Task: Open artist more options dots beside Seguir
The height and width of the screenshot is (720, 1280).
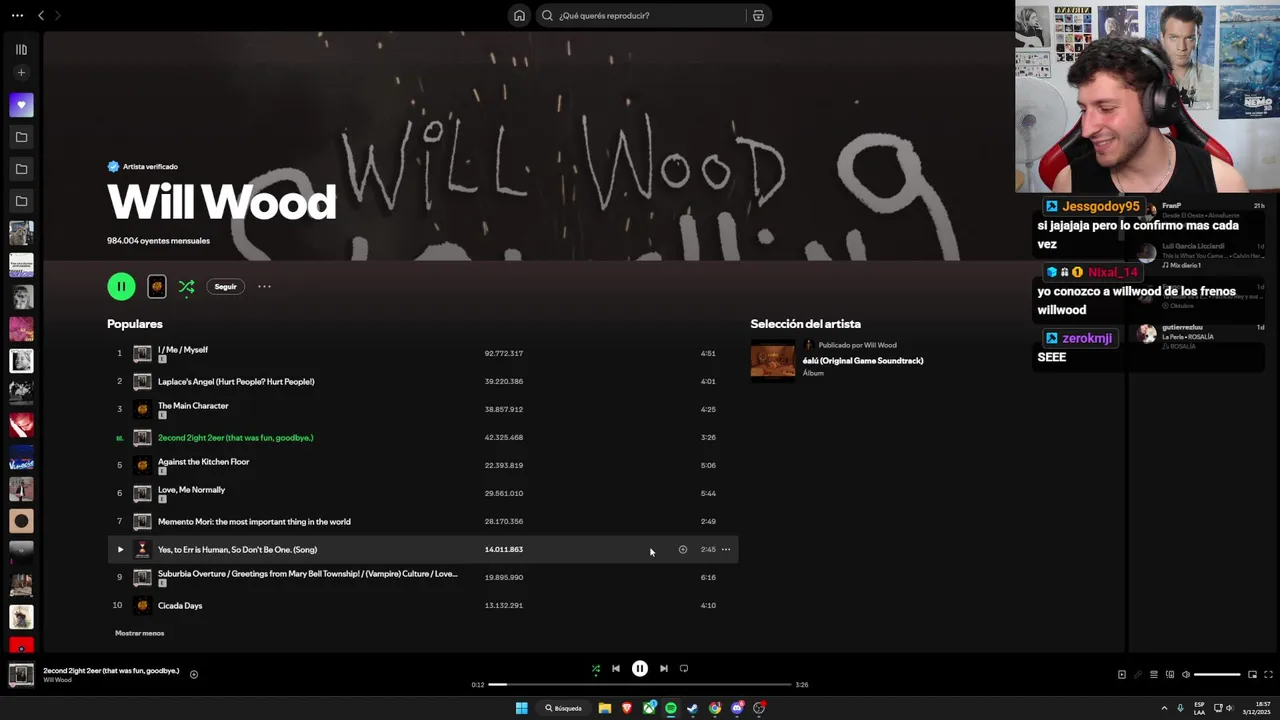Action: [264, 286]
